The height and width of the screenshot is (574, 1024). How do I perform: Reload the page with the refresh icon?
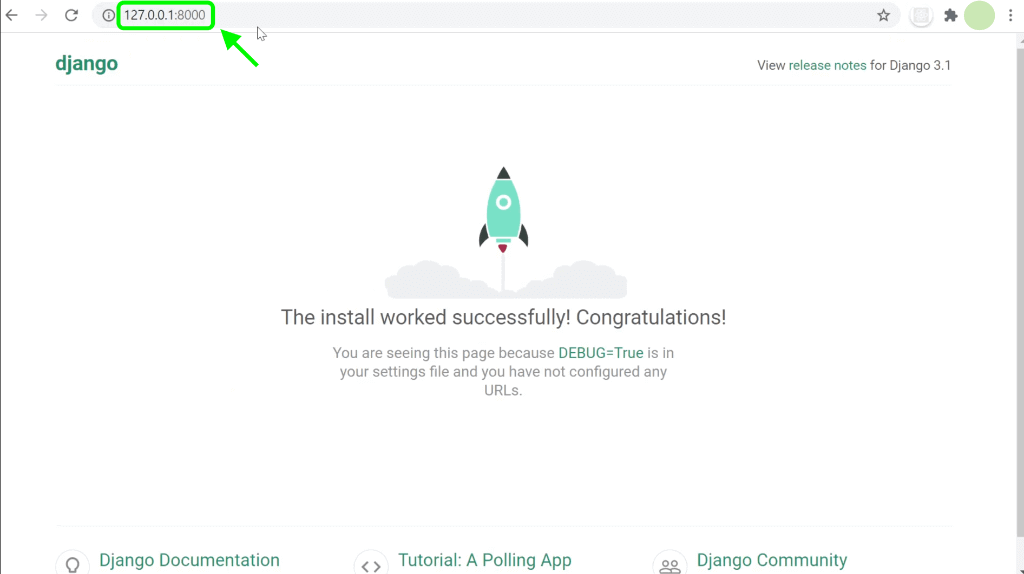point(71,15)
